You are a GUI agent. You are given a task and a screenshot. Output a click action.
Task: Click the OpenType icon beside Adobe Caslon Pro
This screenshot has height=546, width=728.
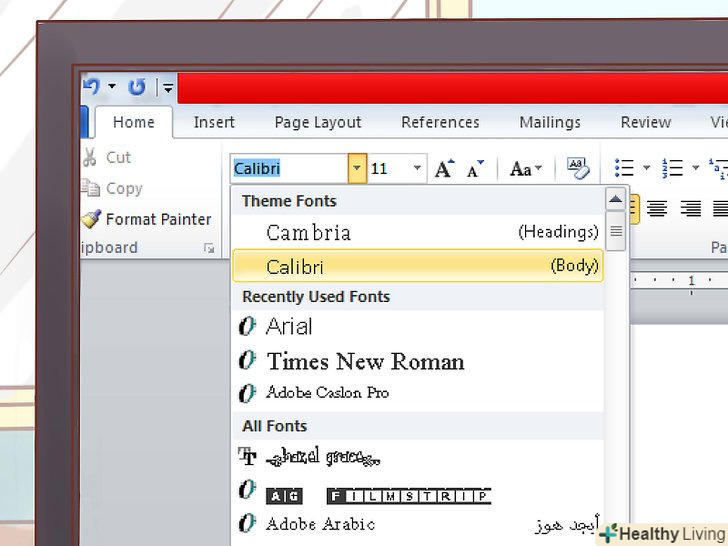point(247,393)
